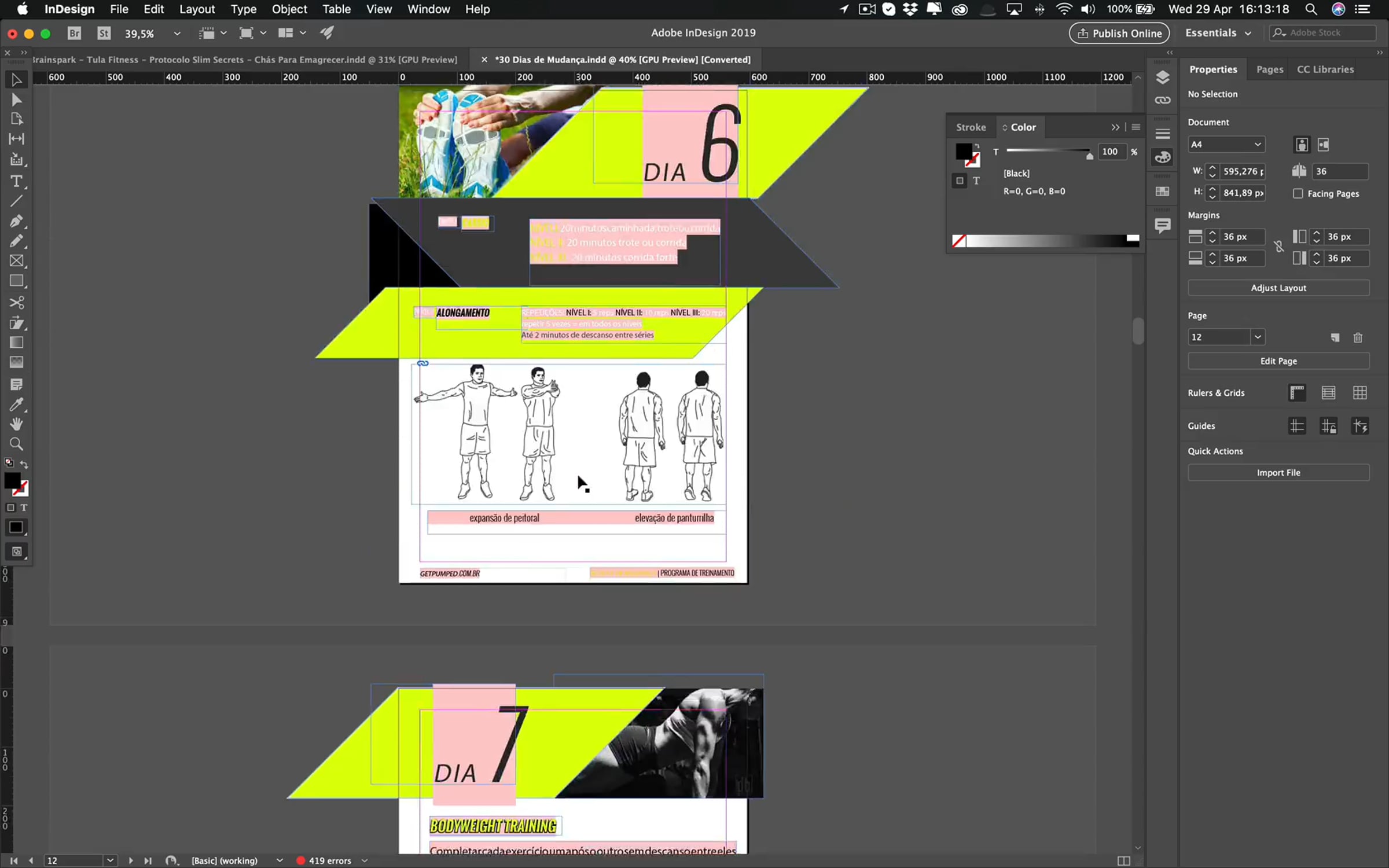
Task: Select the Zoom tool in toolbar
Action: click(x=16, y=444)
